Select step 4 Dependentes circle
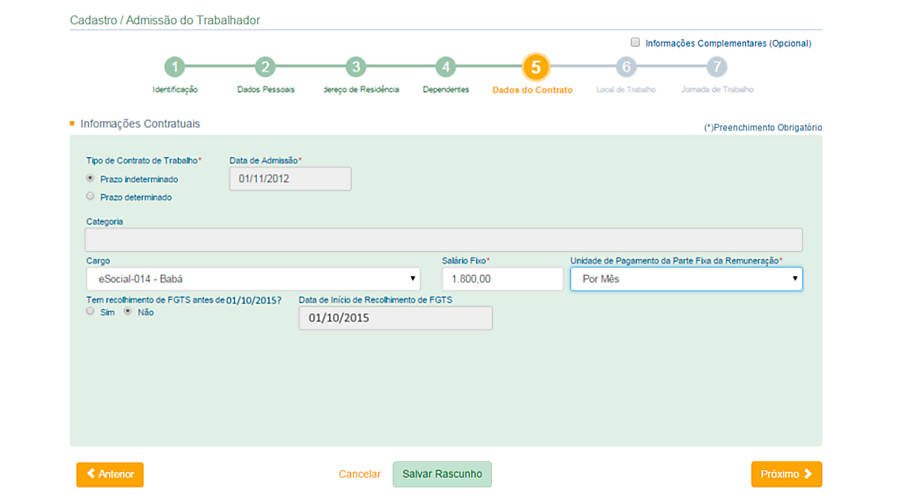The width and height of the screenshot is (900, 502). coord(446,68)
